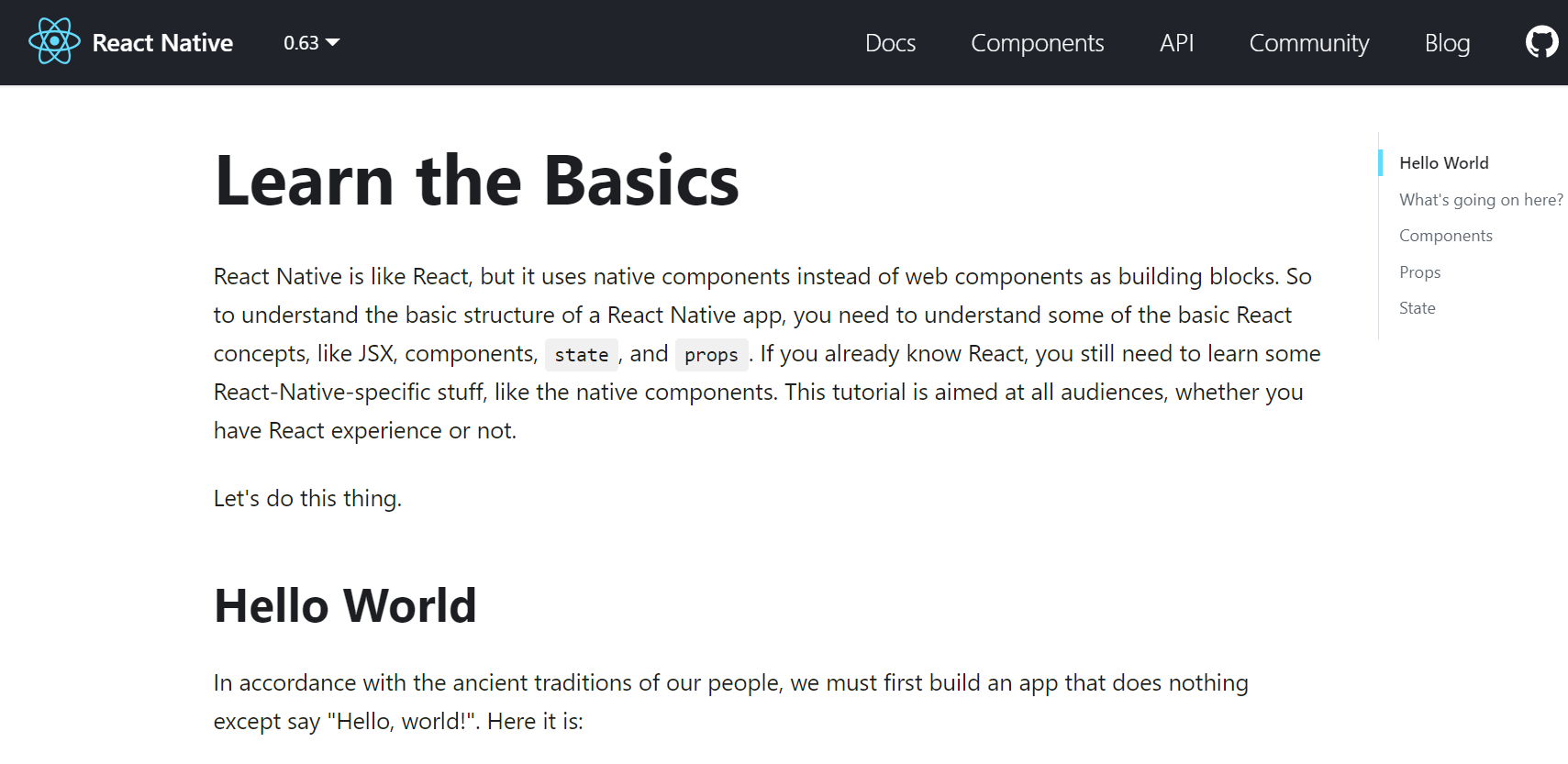Click the "Learn the Basics" page heading
1568x764 pixels.
[476, 181]
